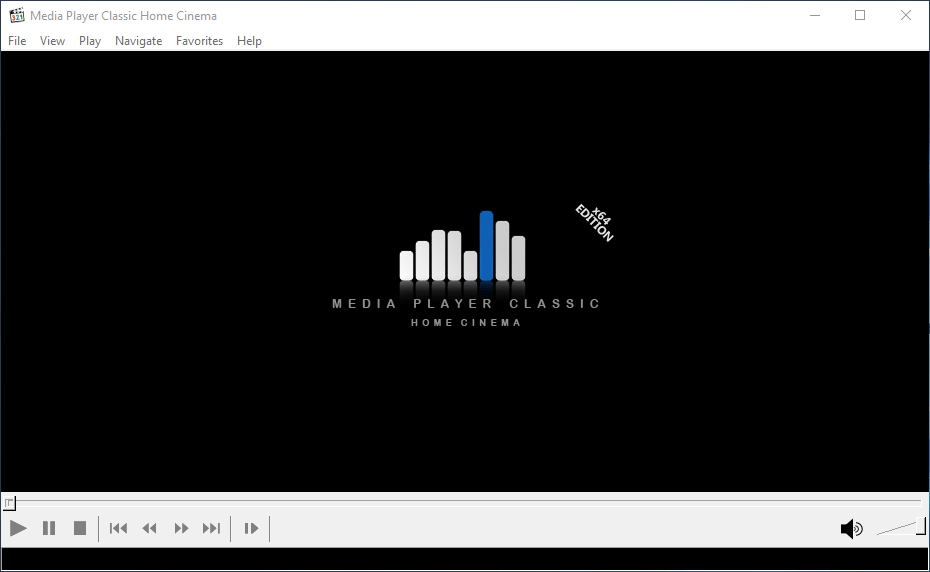Step forward one frame icon

[x=251, y=528]
